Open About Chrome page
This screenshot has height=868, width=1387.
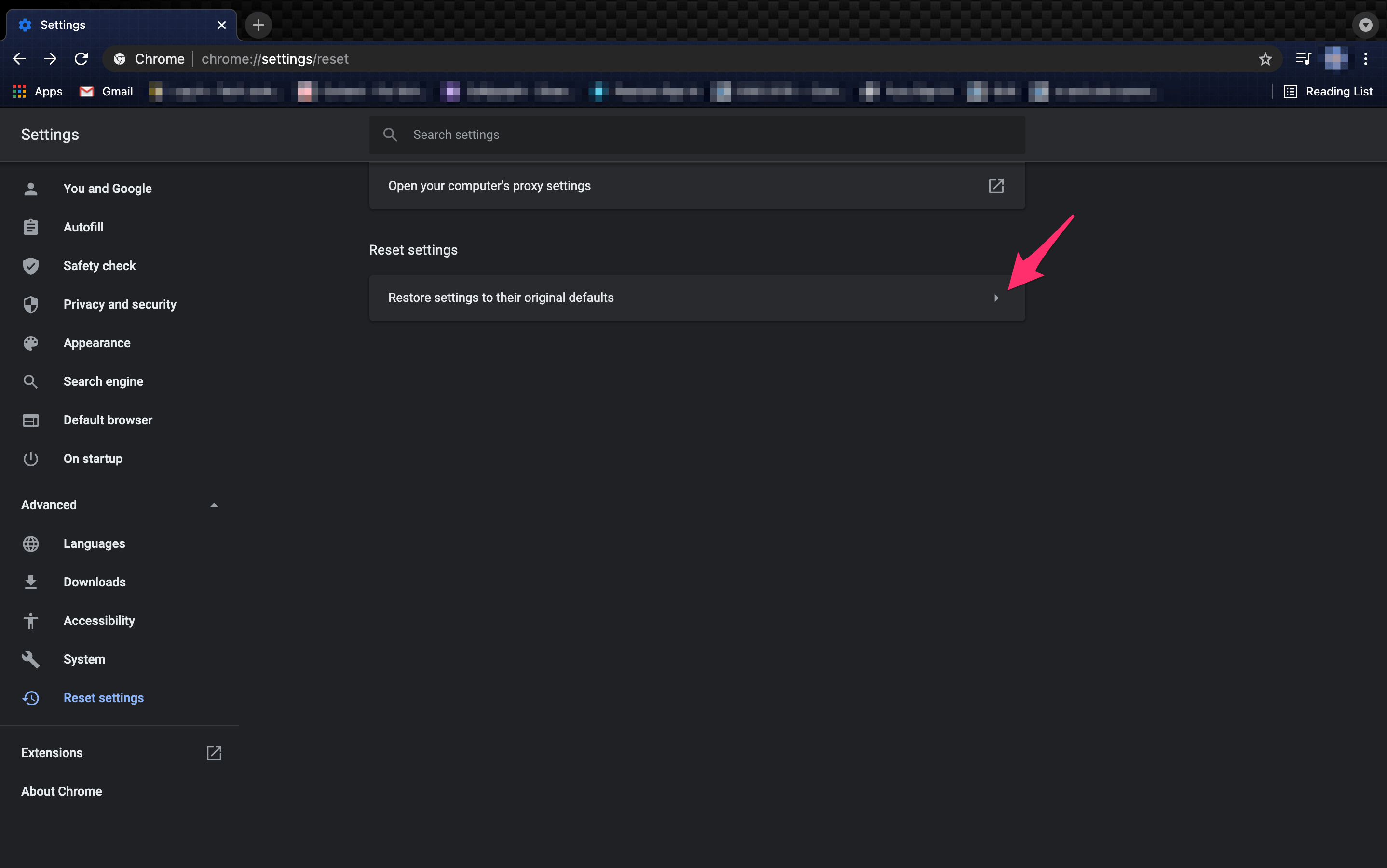click(61, 791)
